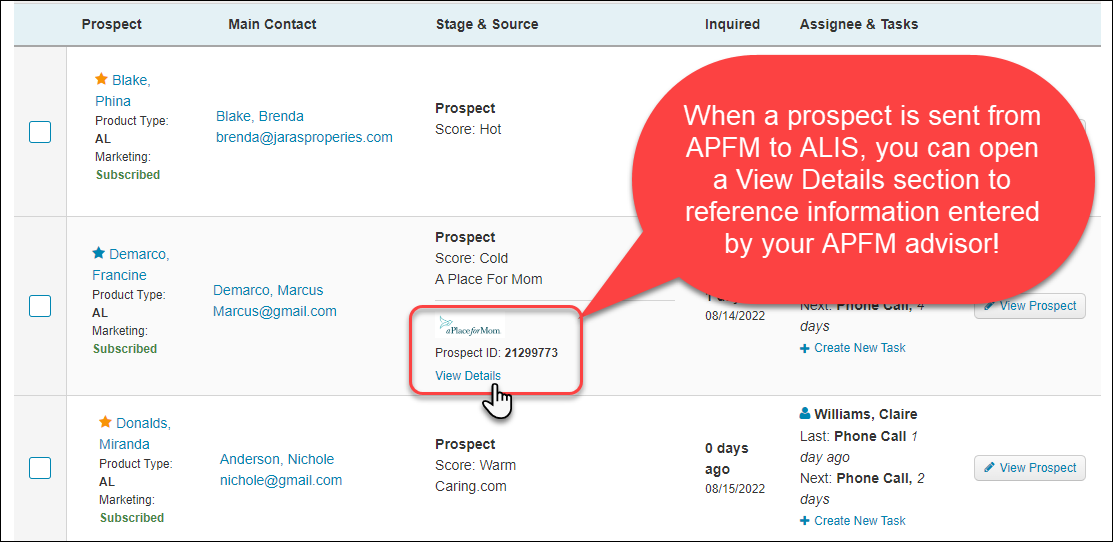Click the Score: Warm text
This screenshot has height=542, width=1113.
476,465
